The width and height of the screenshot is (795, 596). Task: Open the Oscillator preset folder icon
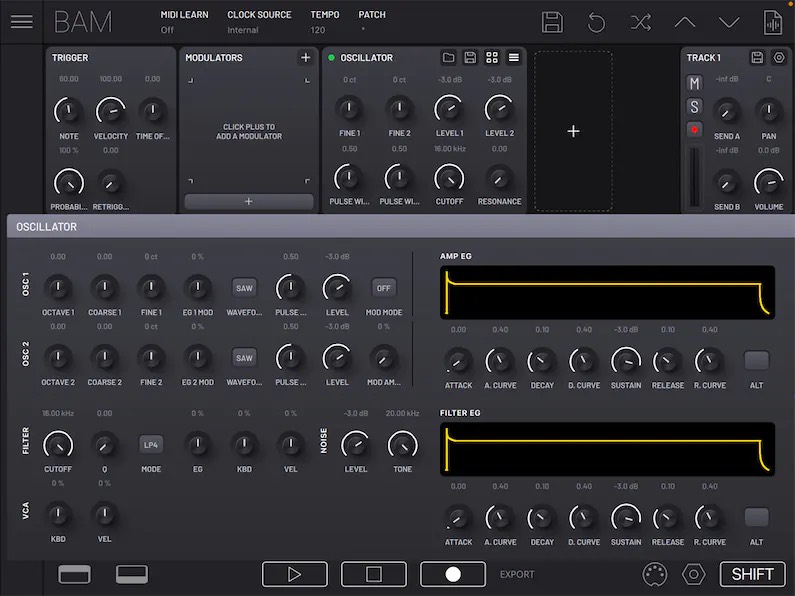click(x=449, y=58)
